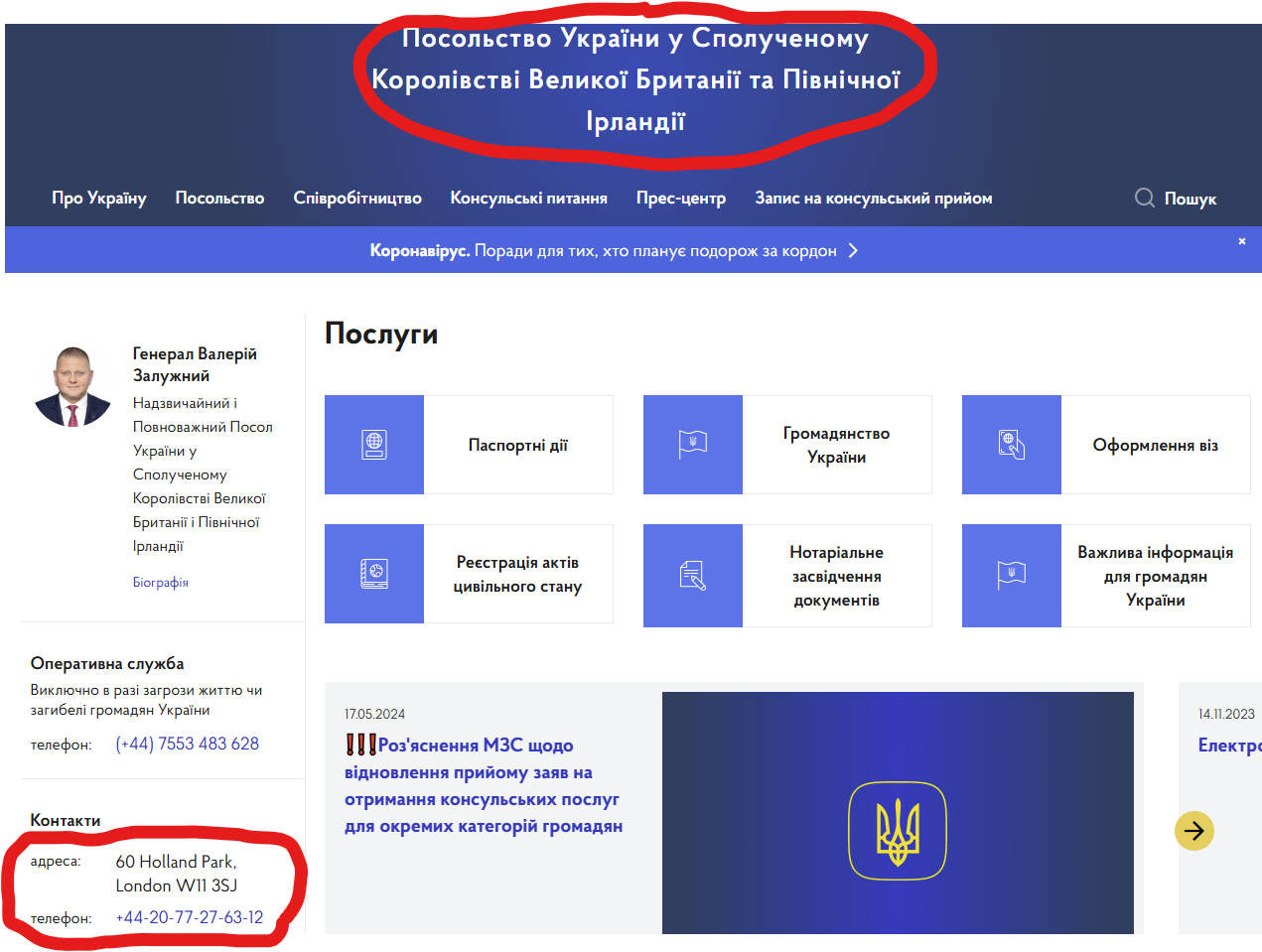Click the visa icon for Оформлення віз

coord(1011,445)
